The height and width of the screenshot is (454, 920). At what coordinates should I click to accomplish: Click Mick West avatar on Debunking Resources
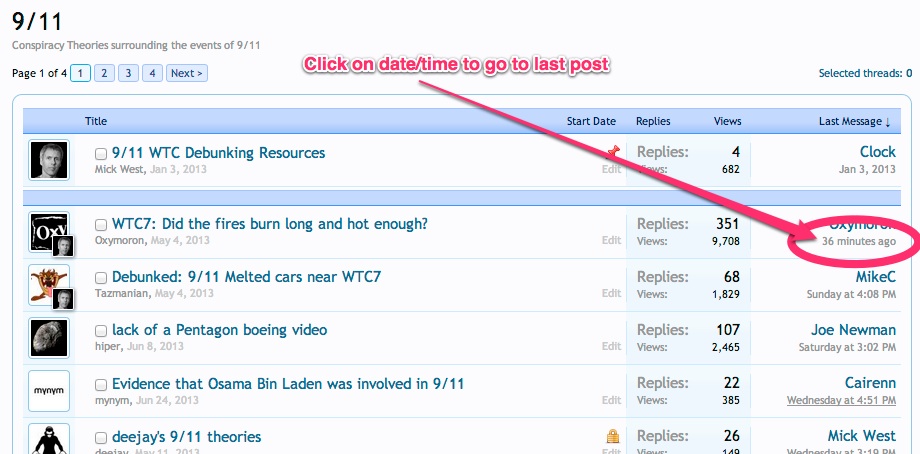(x=49, y=160)
